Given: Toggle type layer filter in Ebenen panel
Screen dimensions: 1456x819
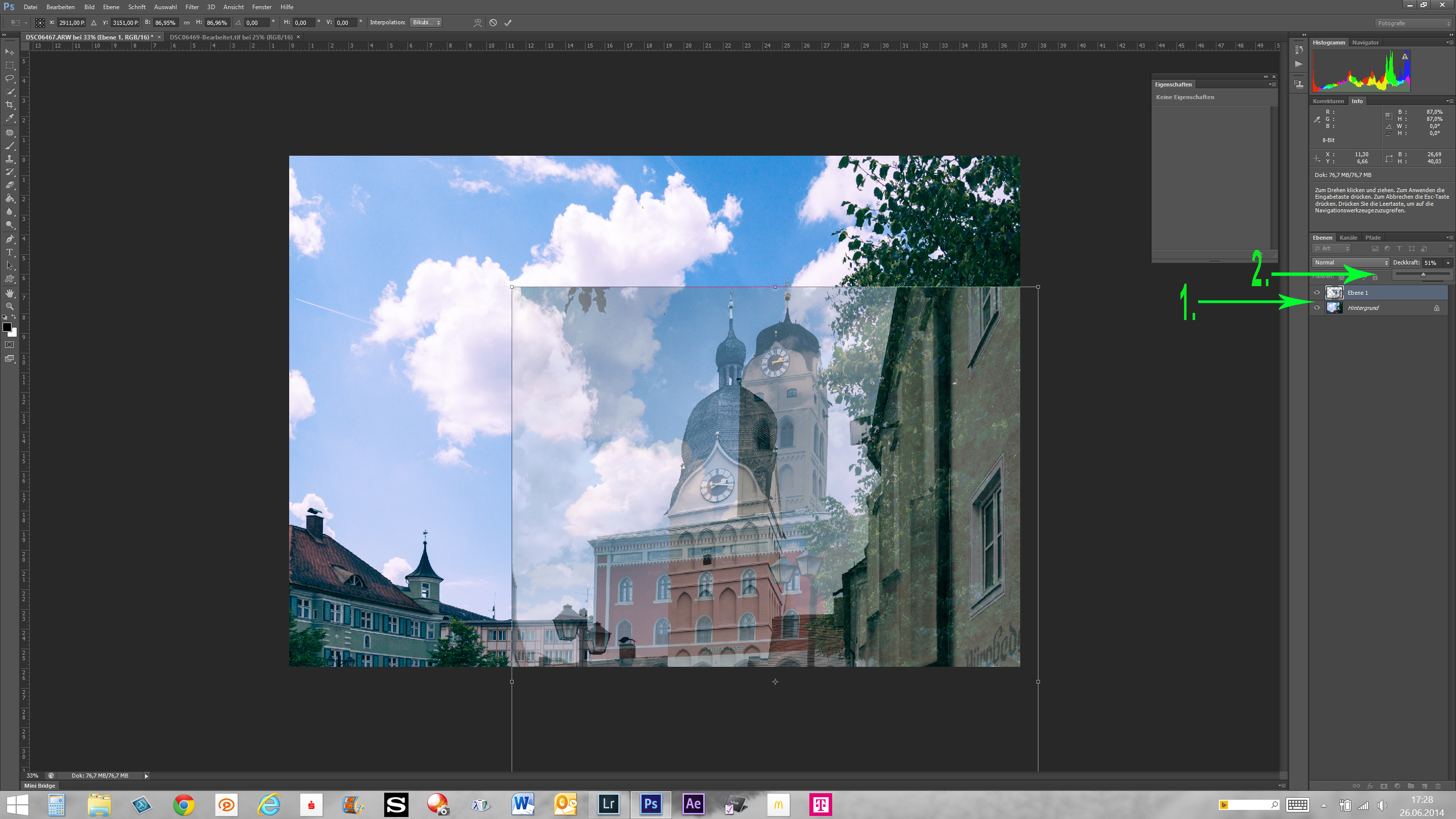Looking at the screenshot, I should coord(1399,249).
